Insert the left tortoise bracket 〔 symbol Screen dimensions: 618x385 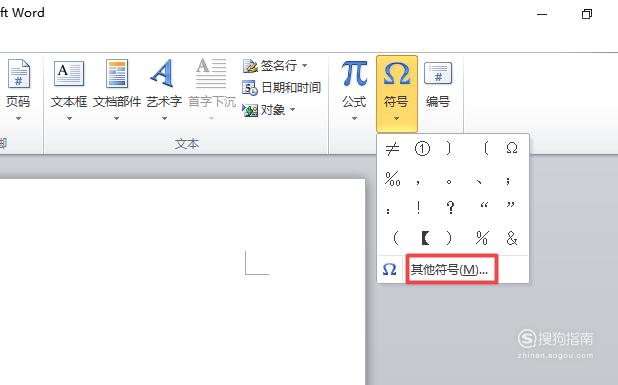(486, 148)
